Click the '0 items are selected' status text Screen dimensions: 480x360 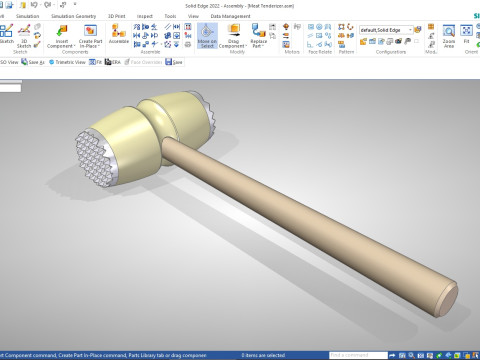(263, 355)
